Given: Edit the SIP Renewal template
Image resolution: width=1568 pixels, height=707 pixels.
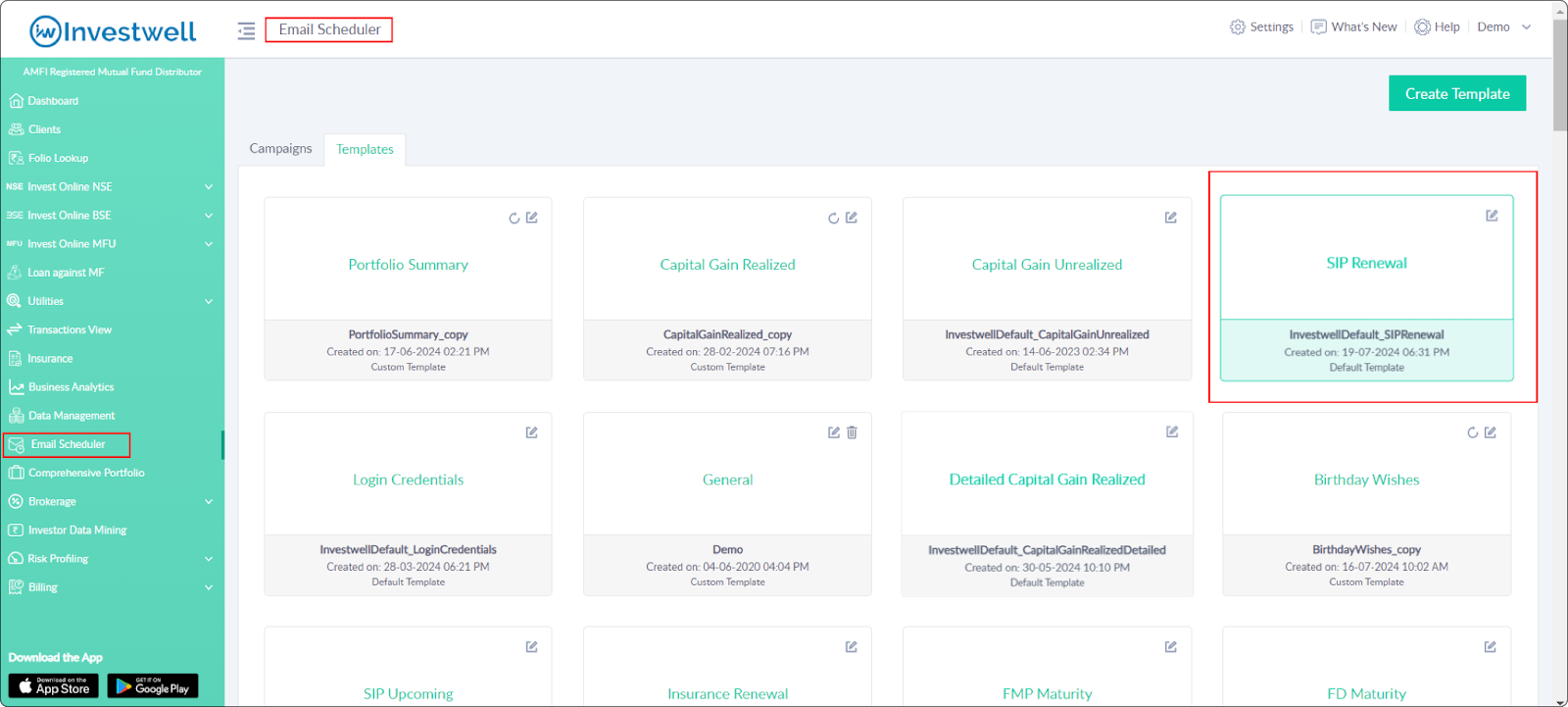Looking at the screenshot, I should coord(1492,216).
